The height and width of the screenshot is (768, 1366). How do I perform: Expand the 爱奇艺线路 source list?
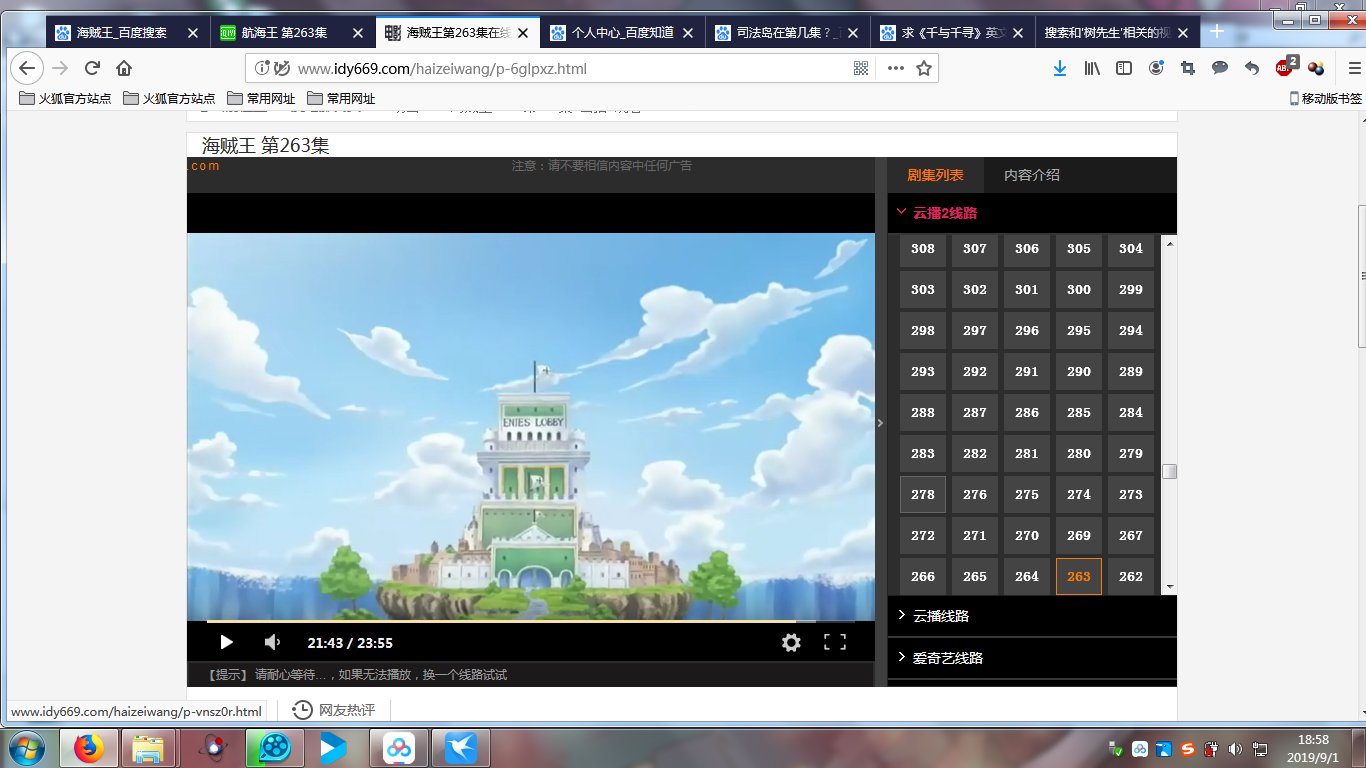[x=947, y=658]
